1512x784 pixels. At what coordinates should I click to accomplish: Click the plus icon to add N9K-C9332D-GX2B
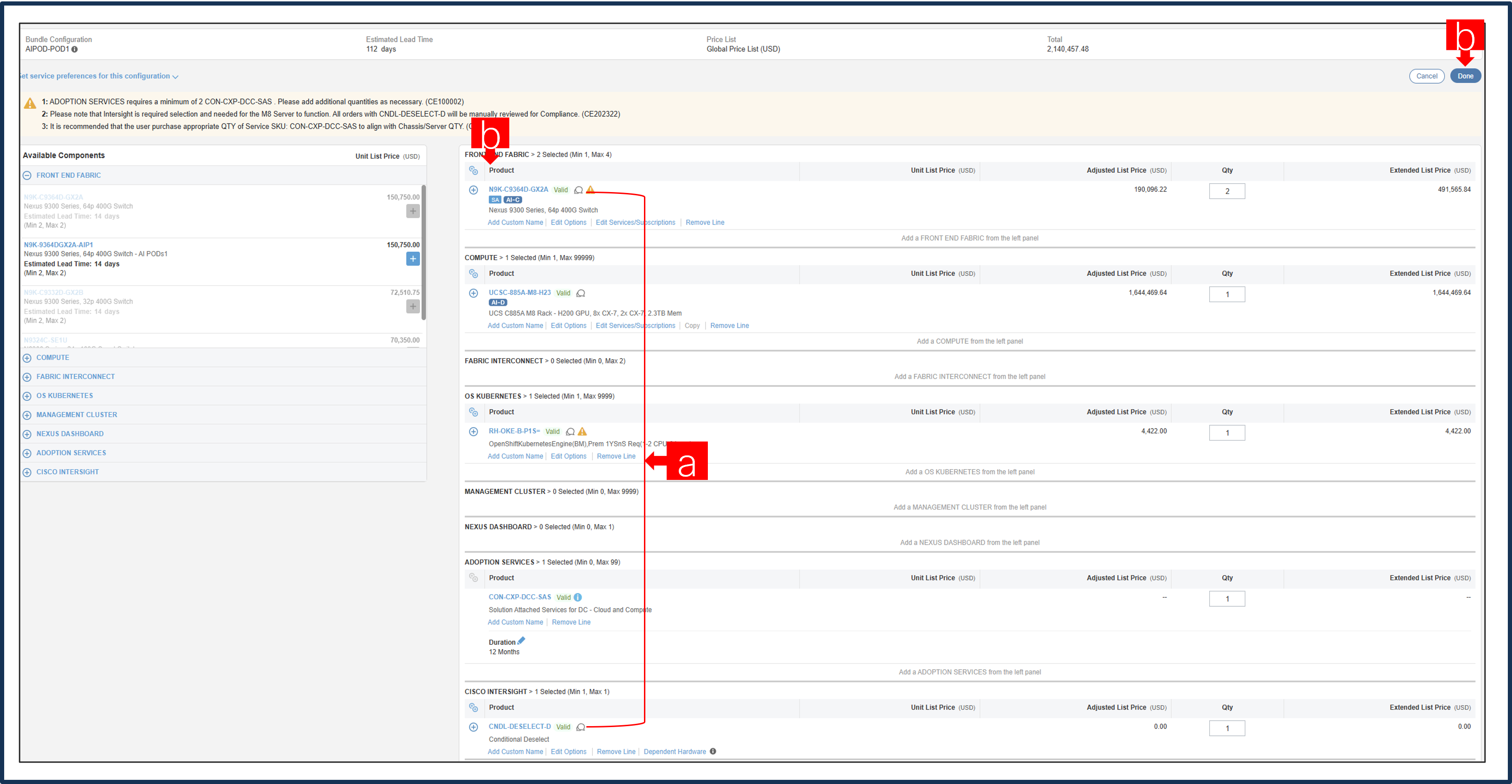point(413,306)
